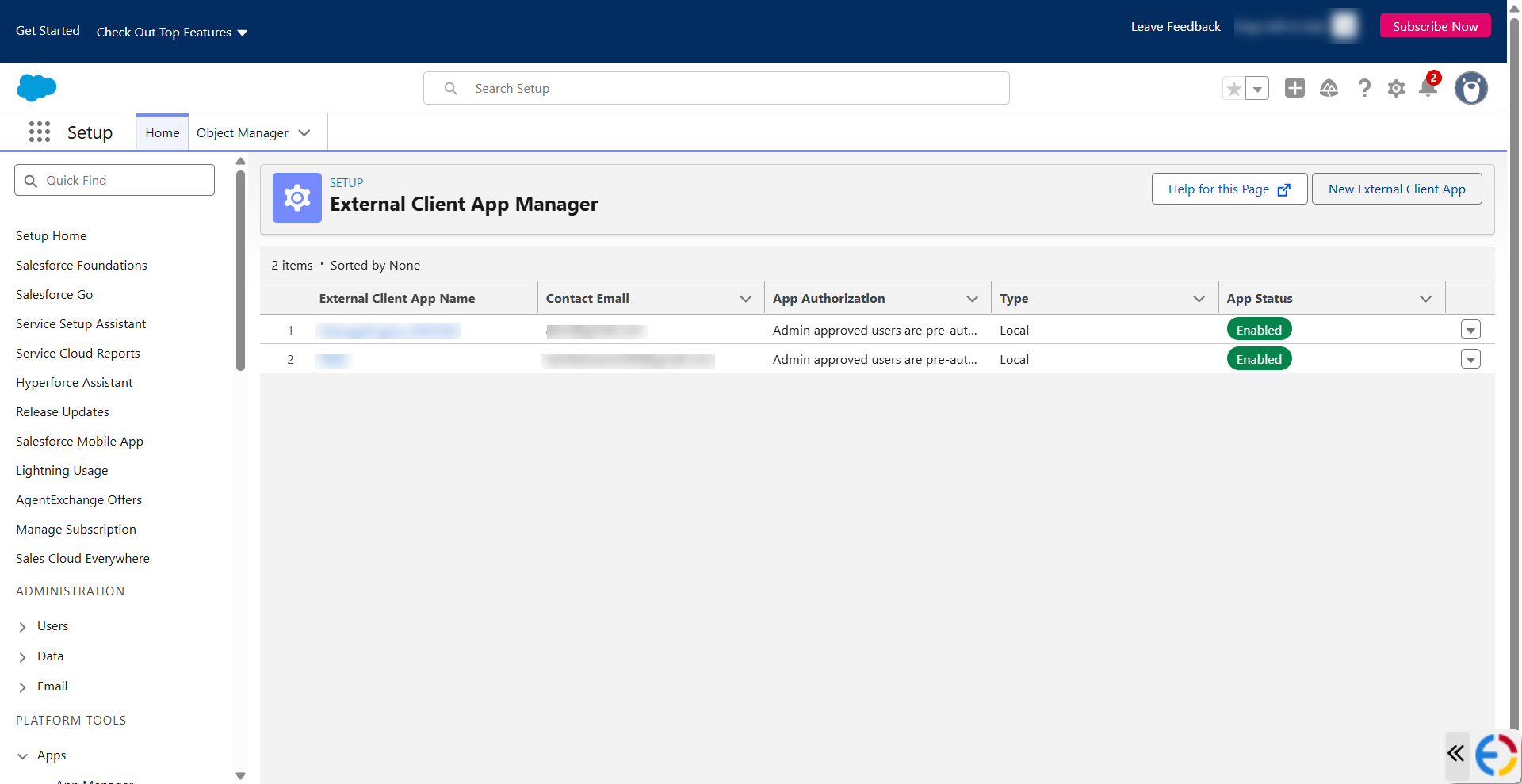
Task: Open Contact Email column menu chevron
Action: pos(745,299)
